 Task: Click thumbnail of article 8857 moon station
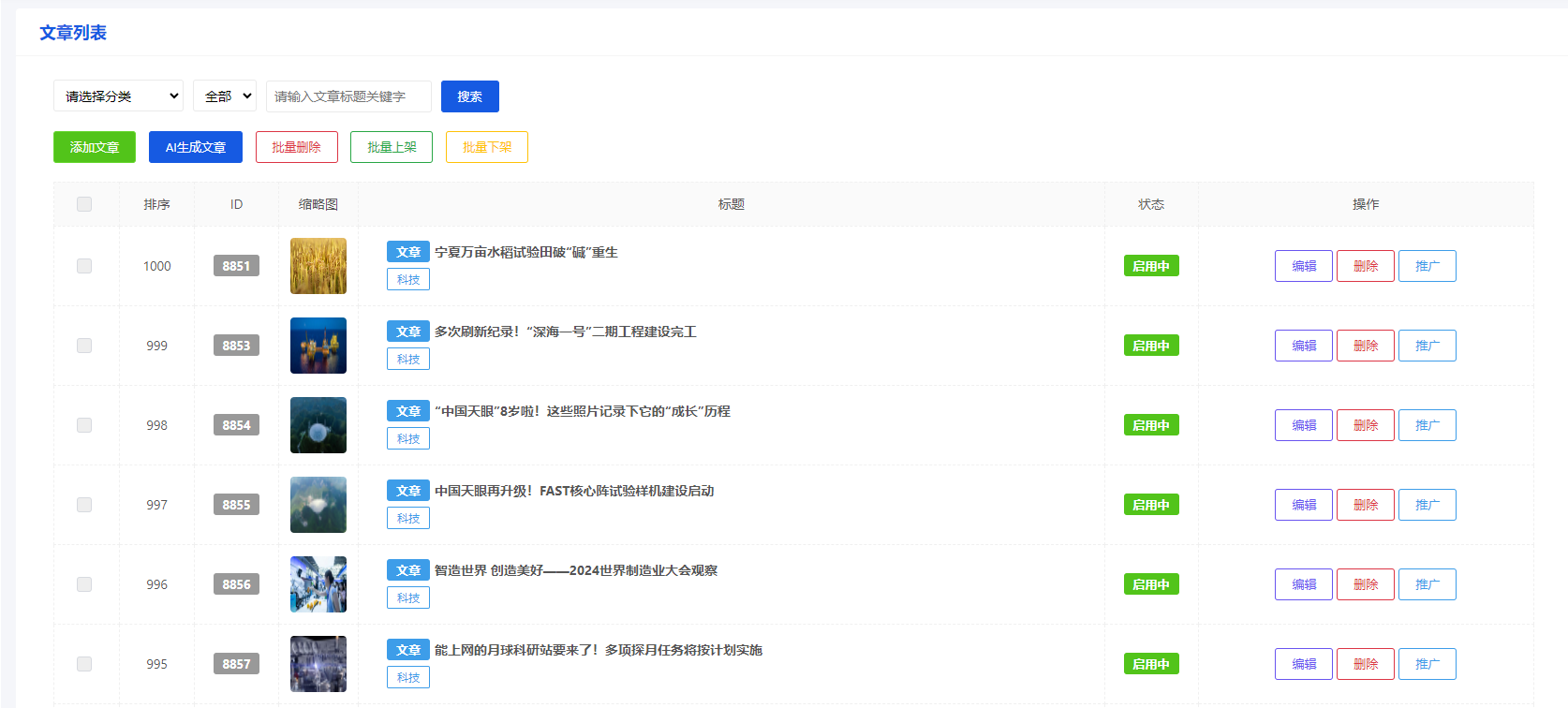coord(318,664)
